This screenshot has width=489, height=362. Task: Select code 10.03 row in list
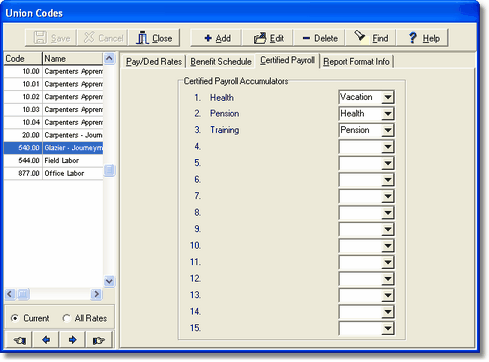click(x=53, y=109)
